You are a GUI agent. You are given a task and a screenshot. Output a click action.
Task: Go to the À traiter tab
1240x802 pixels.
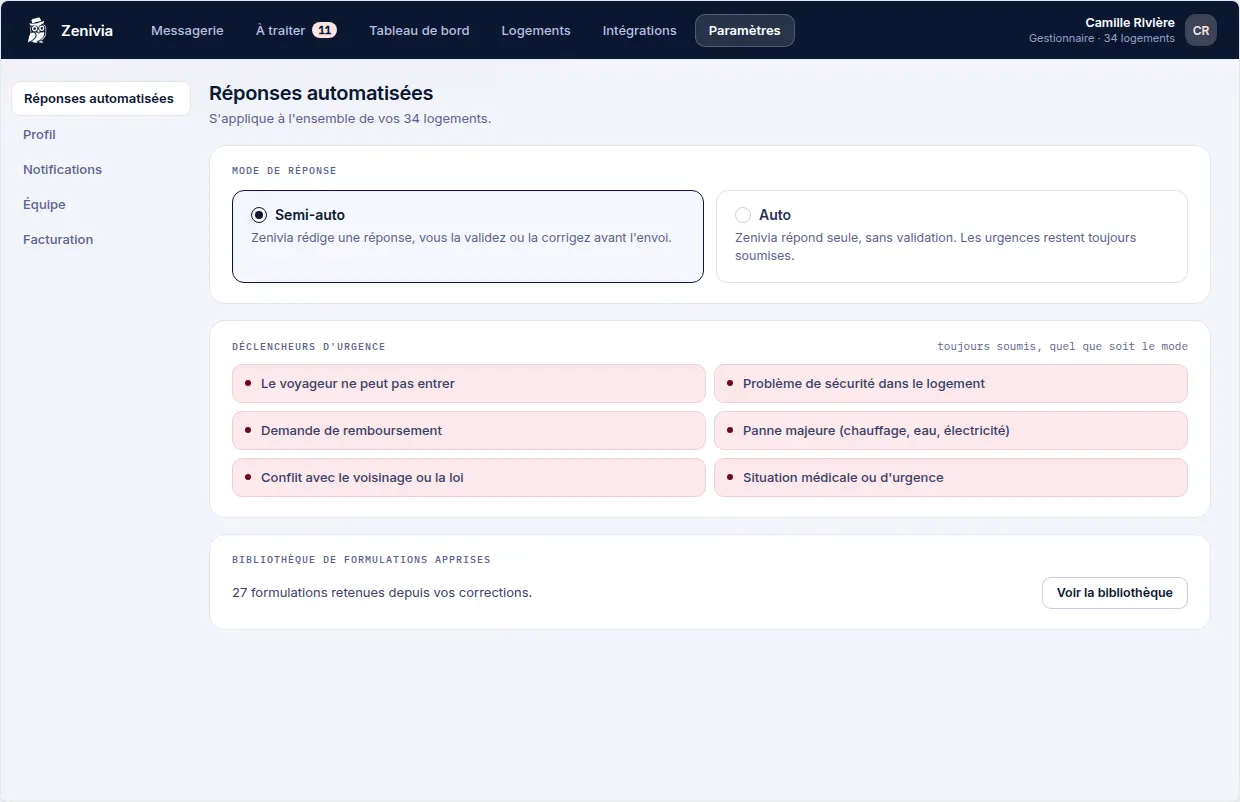[296, 30]
